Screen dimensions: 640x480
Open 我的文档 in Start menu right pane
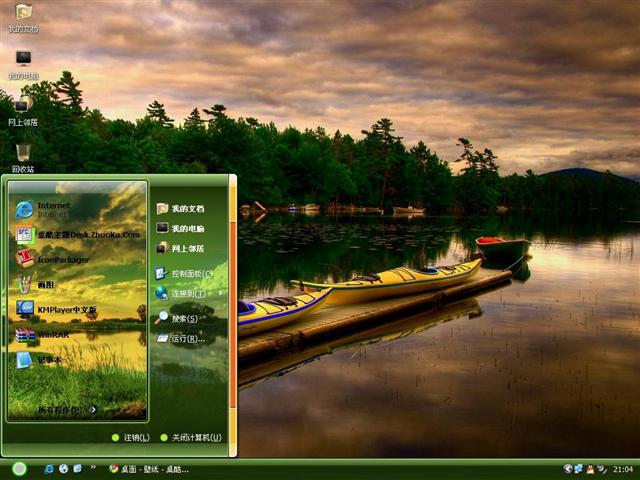point(180,209)
